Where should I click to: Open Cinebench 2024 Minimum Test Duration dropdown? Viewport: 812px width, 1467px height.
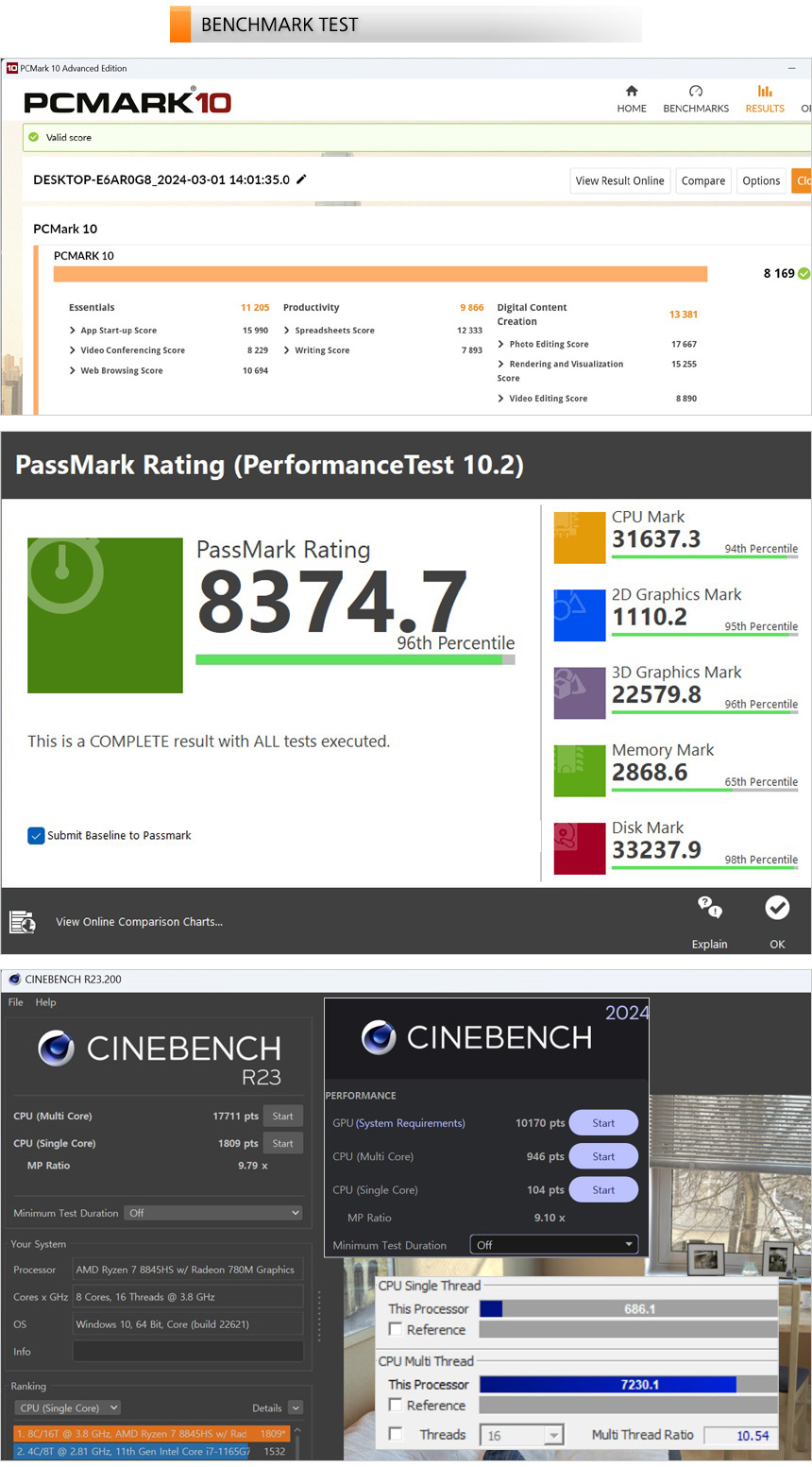(x=555, y=1245)
